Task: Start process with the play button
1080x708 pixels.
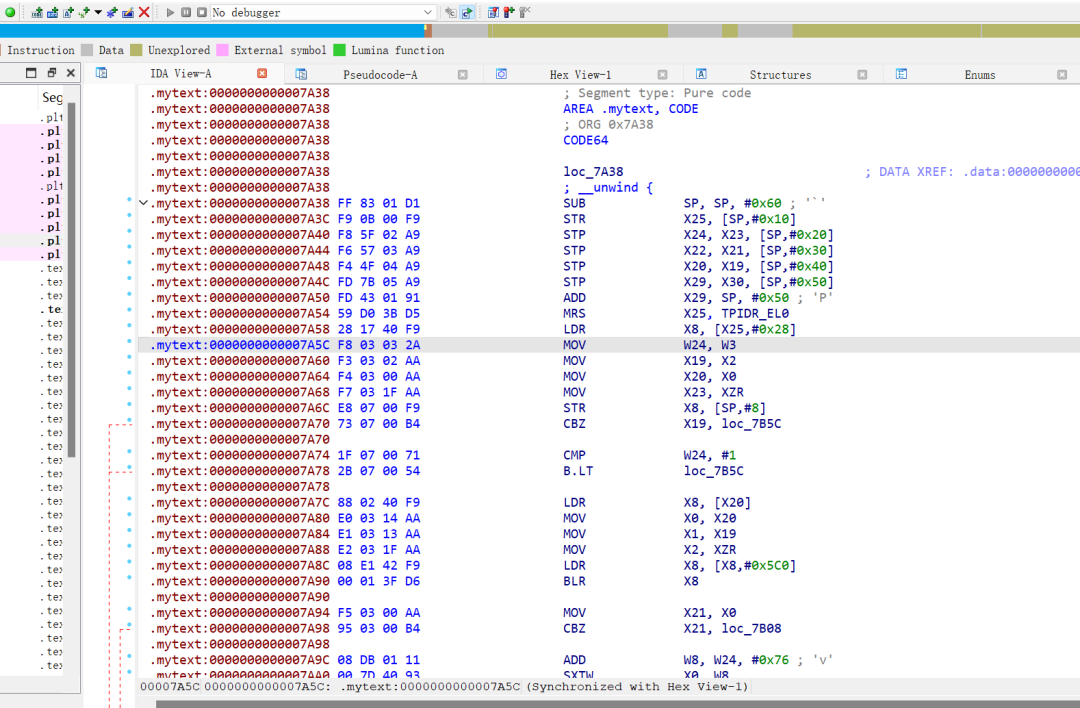Action: point(170,12)
